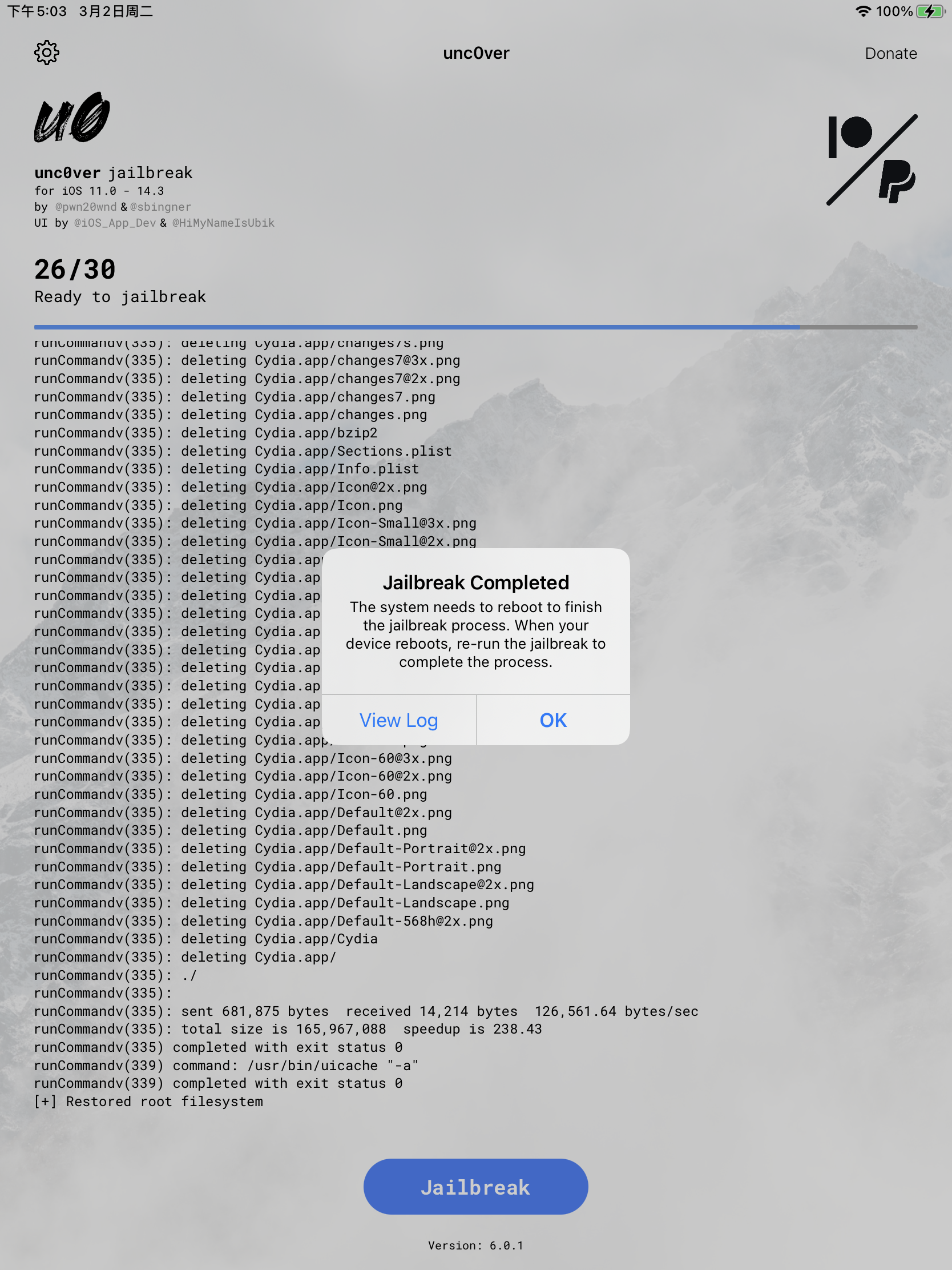The width and height of the screenshot is (952, 1270).
Task: Select the Version 6.0.1 label
Action: [x=475, y=1245]
